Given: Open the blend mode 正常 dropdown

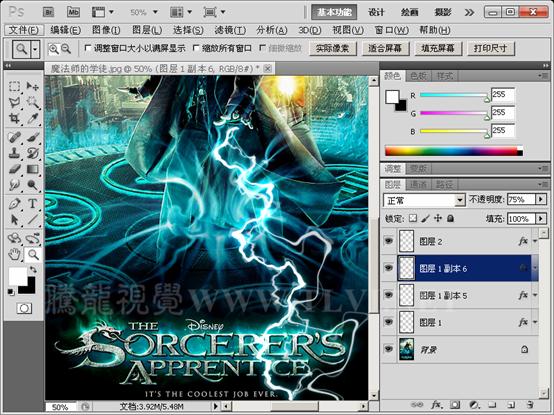Looking at the screenshot, I should coord(459,200).
